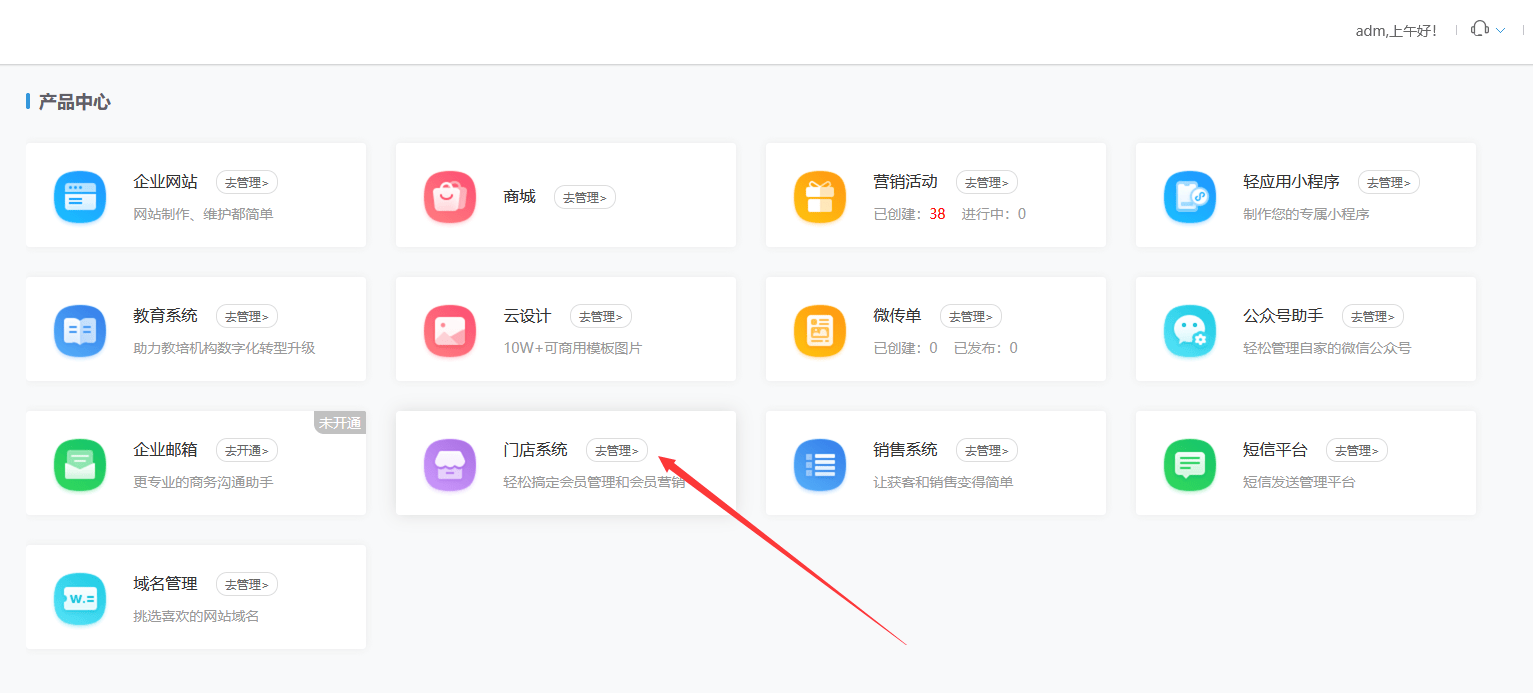Select the 门店系统 store icon

(449, 465)
